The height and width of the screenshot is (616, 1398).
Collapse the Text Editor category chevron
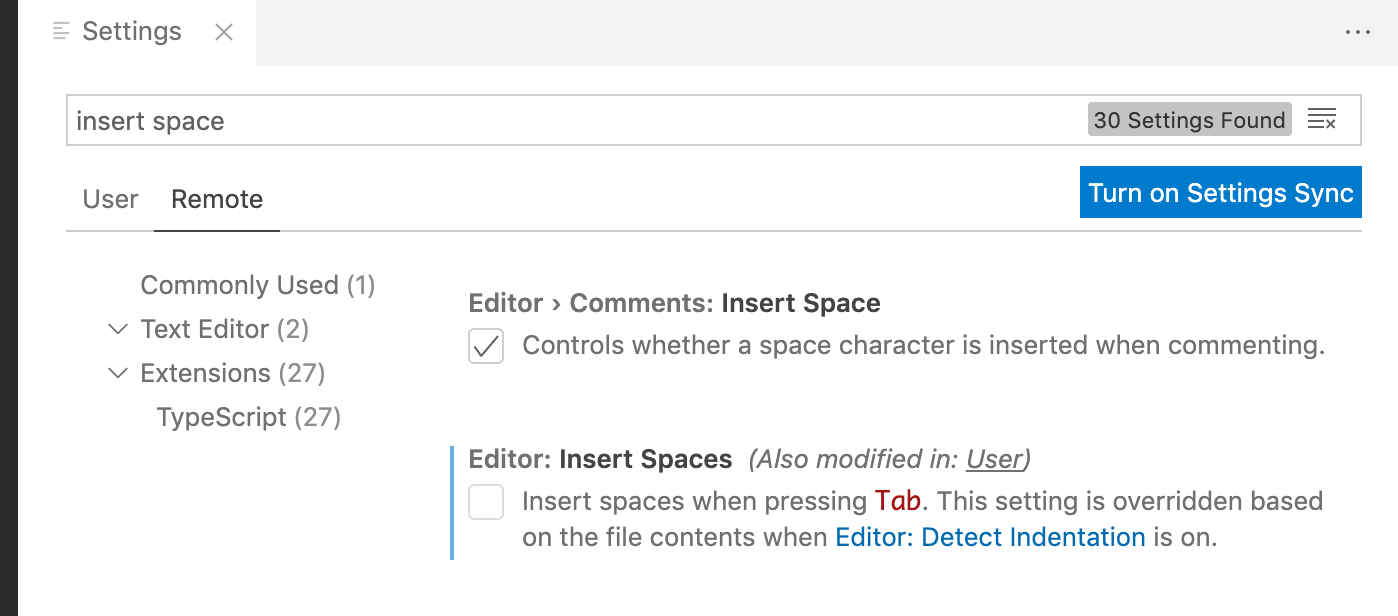click(x=117, y=329)
